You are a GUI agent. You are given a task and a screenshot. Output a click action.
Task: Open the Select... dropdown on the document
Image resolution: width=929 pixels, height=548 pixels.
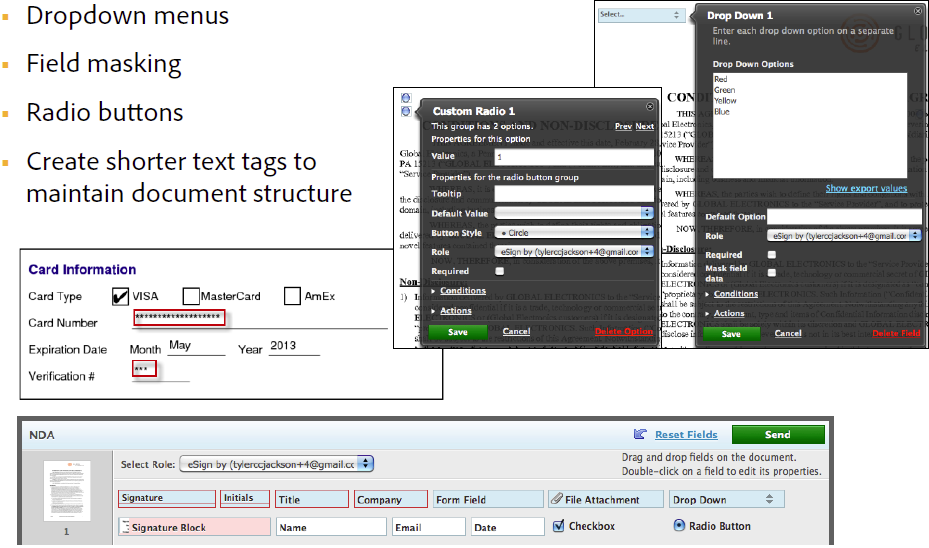click(x=642, y=15)
